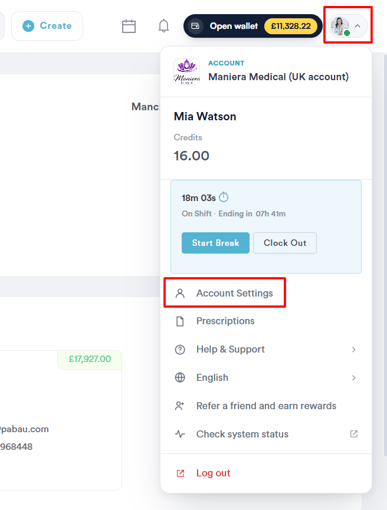Click the add-person refer icon
The height and width of the screenshot is (510, 387).
click(180, 406)
